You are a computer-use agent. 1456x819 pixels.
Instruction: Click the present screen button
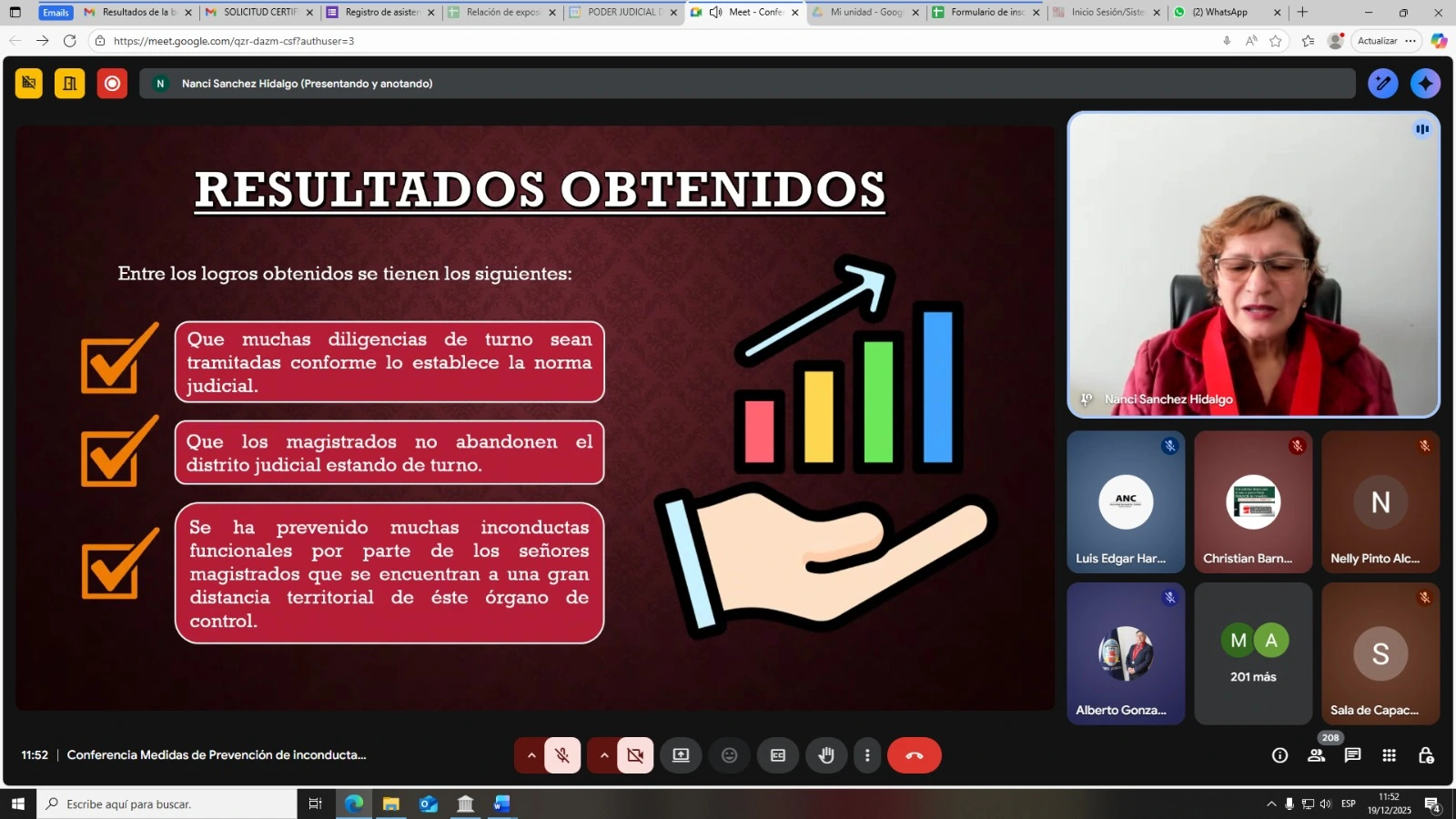pyautogui.click(x=681, y=755)
